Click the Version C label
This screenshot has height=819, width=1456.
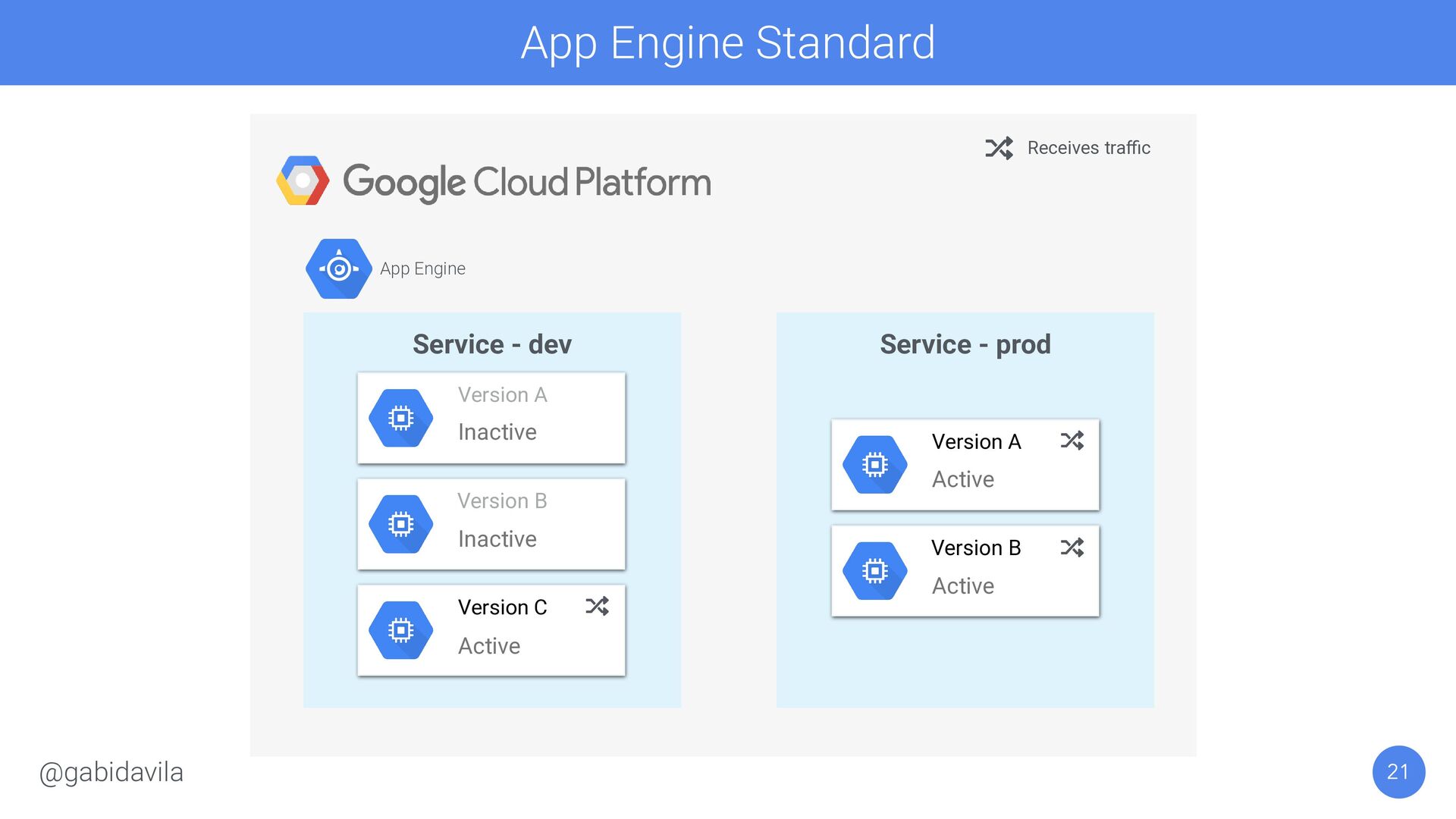(502, 607)
